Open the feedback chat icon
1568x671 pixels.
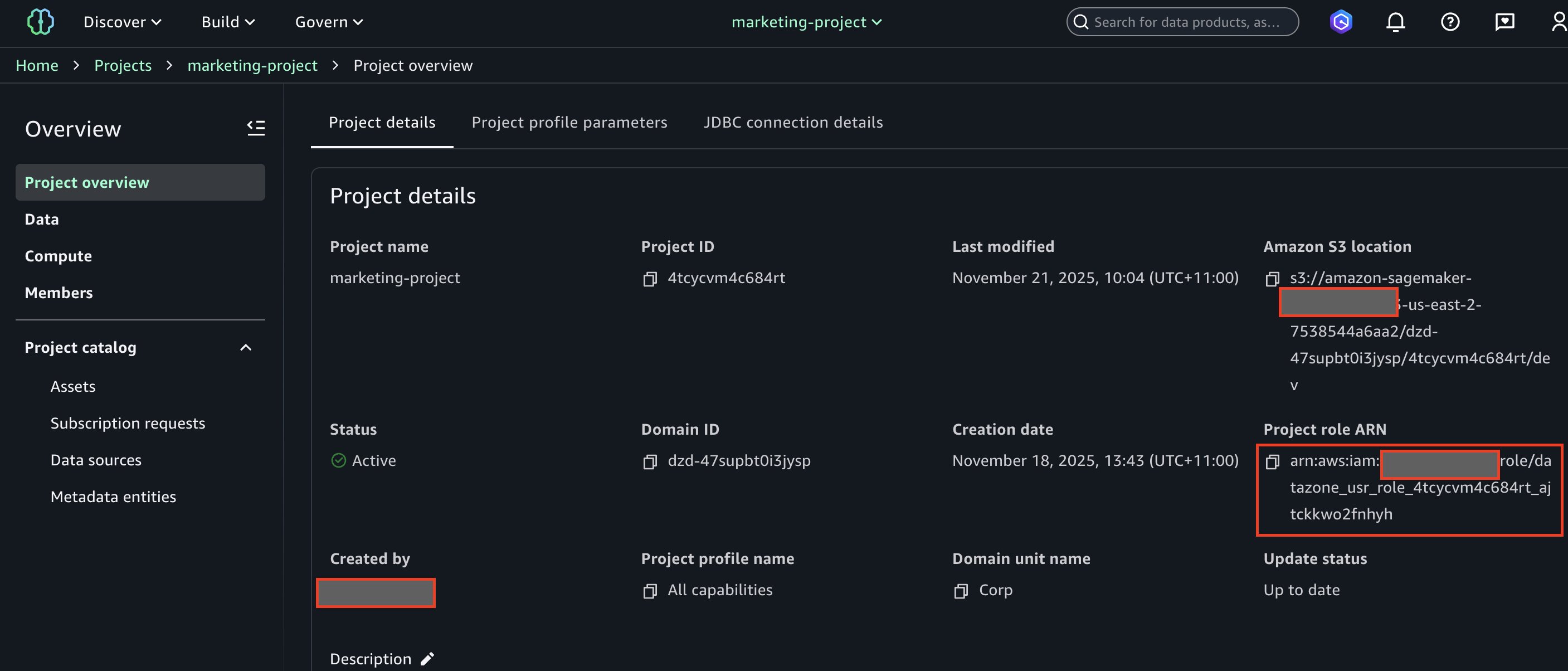point(1504,21)
